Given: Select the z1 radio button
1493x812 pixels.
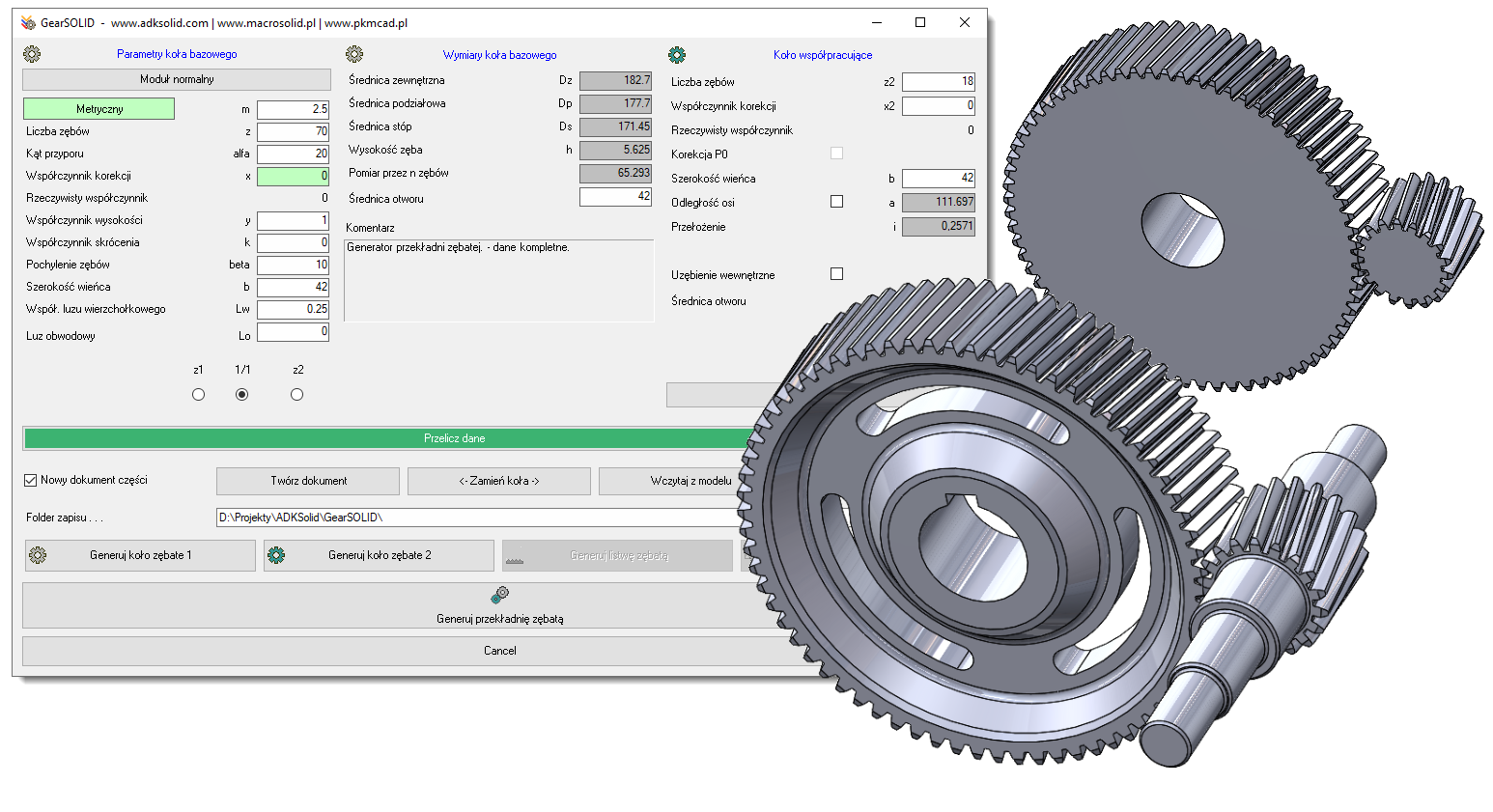Looking at the screenshot, I should click(198, 394).
